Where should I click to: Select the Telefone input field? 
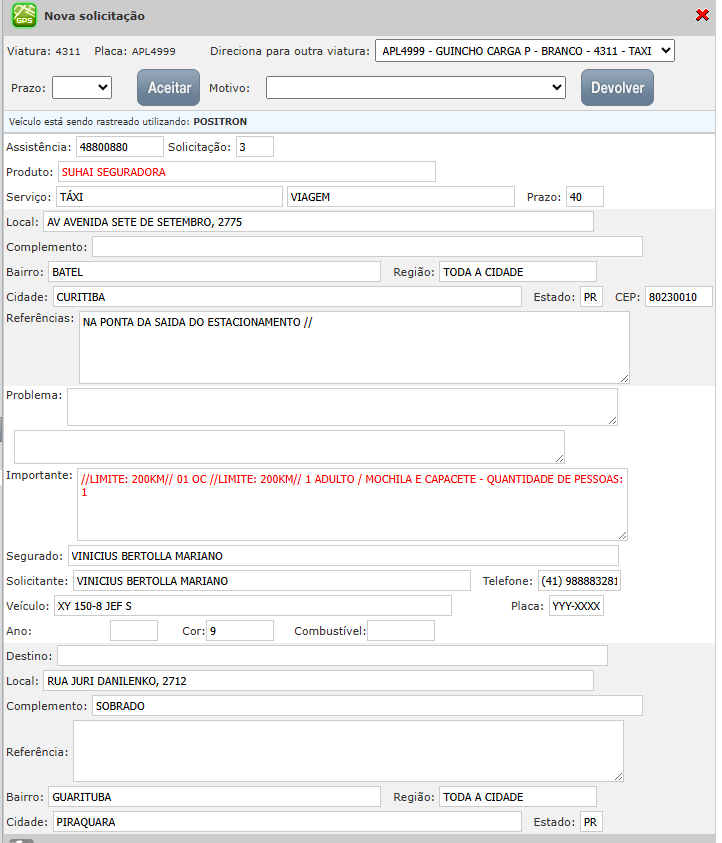click(578, 581)
